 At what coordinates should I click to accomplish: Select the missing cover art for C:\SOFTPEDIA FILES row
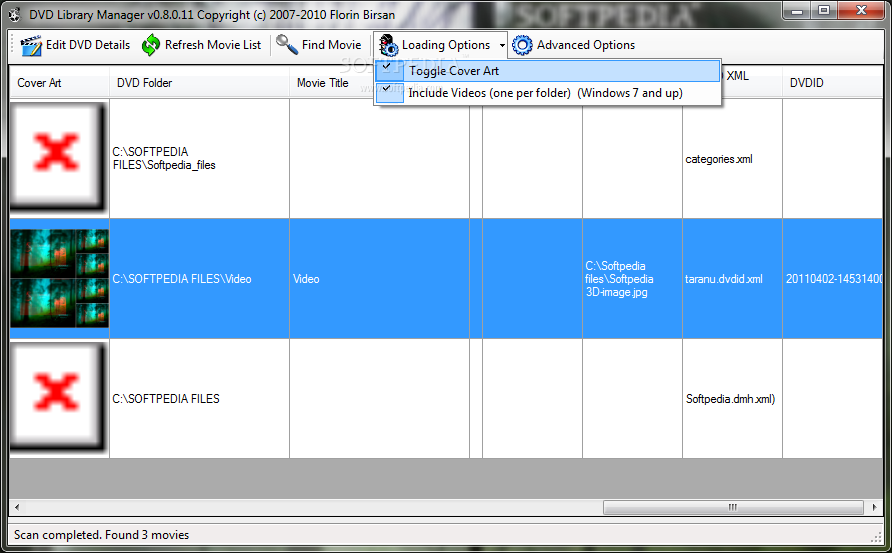pos(59,398)
